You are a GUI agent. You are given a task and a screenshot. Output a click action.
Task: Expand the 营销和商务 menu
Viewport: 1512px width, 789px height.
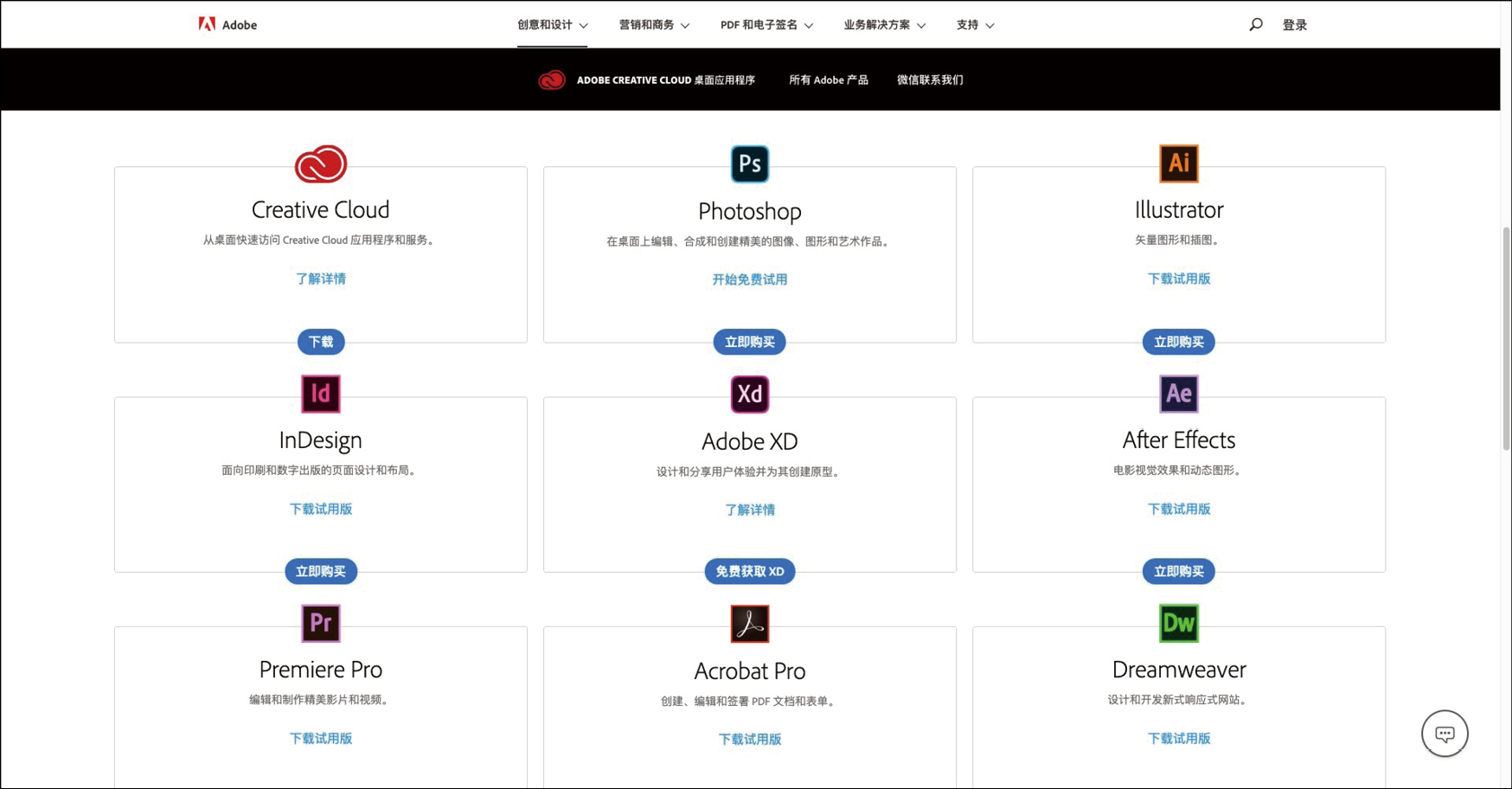(x=654, y=25)
